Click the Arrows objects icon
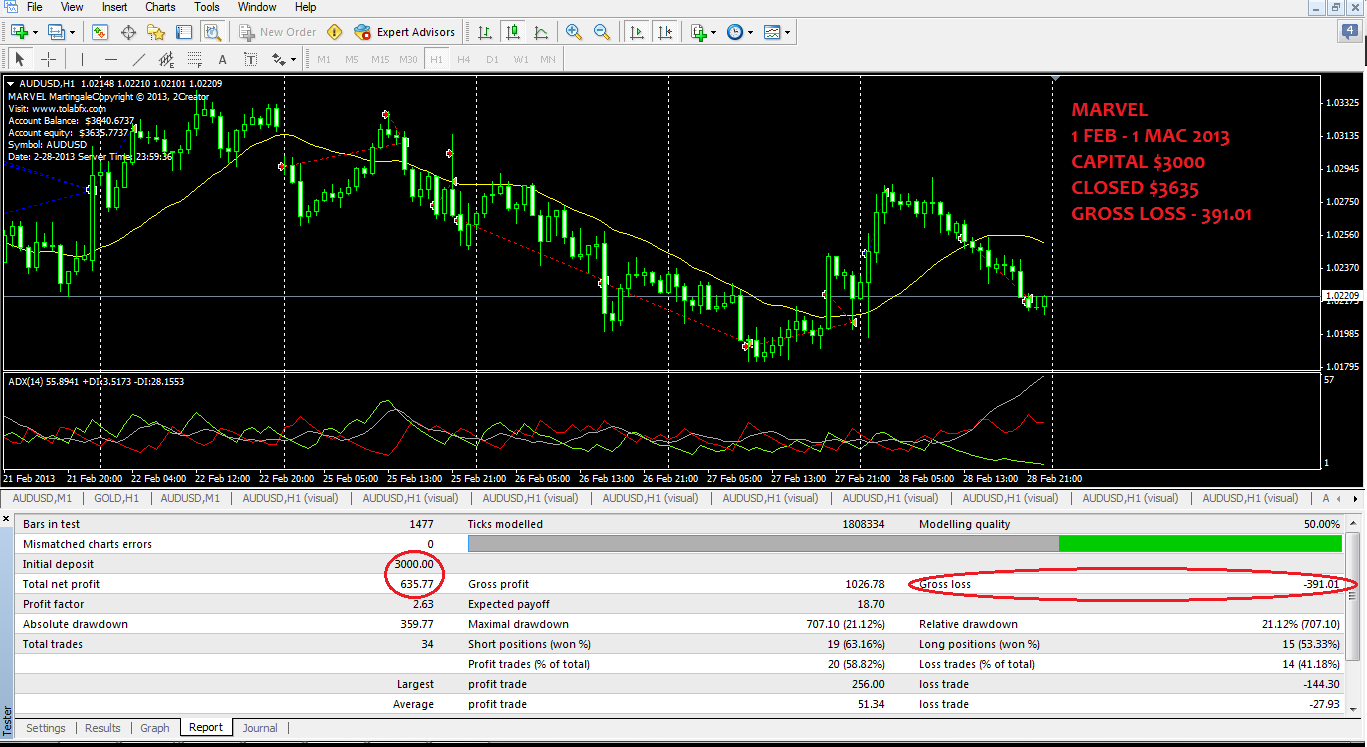This screenshot has width=1367, height=747. pyautogui.click(x=278, y=59)
